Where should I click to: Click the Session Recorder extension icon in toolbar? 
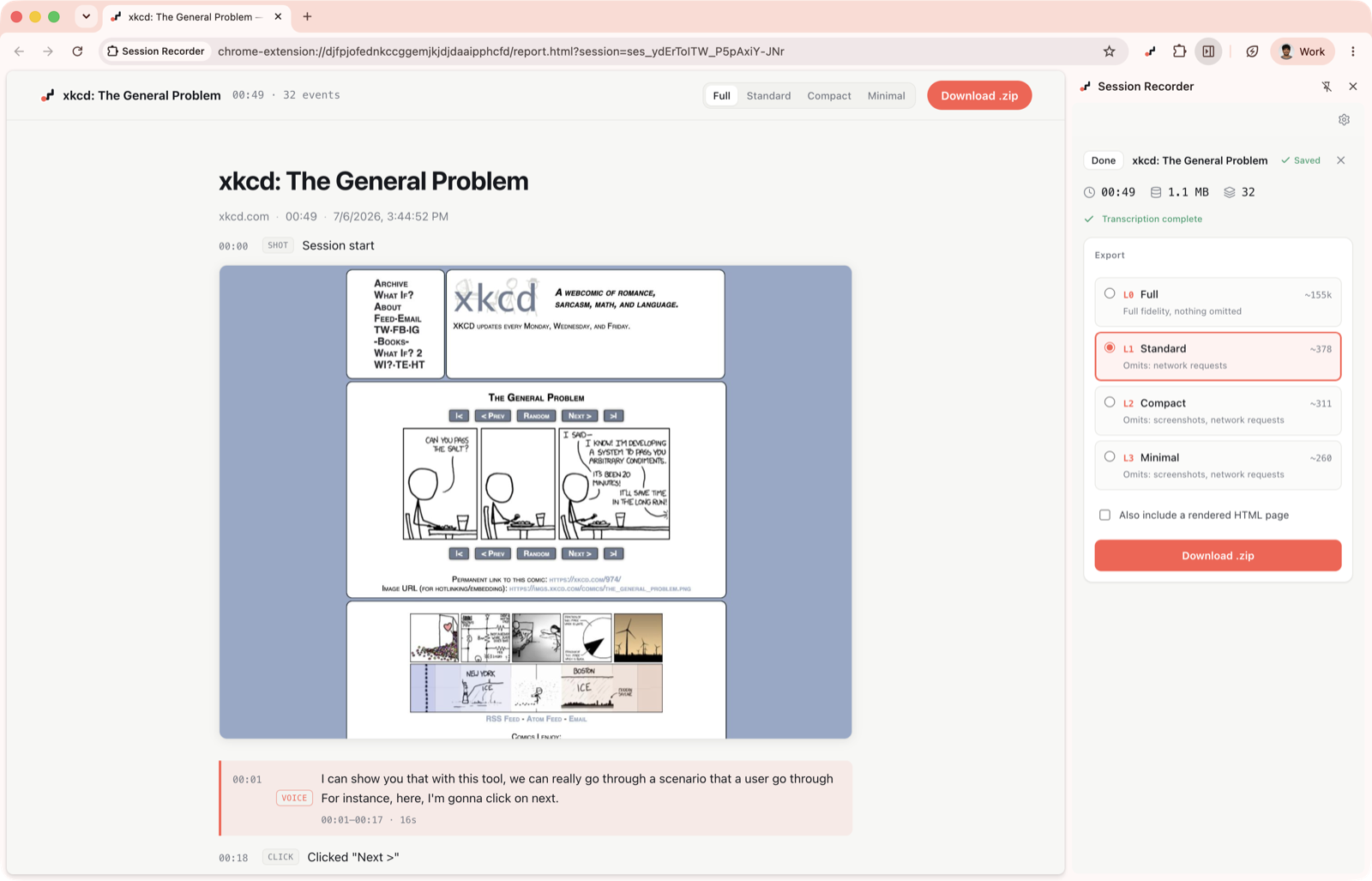tap(1150, 51)
